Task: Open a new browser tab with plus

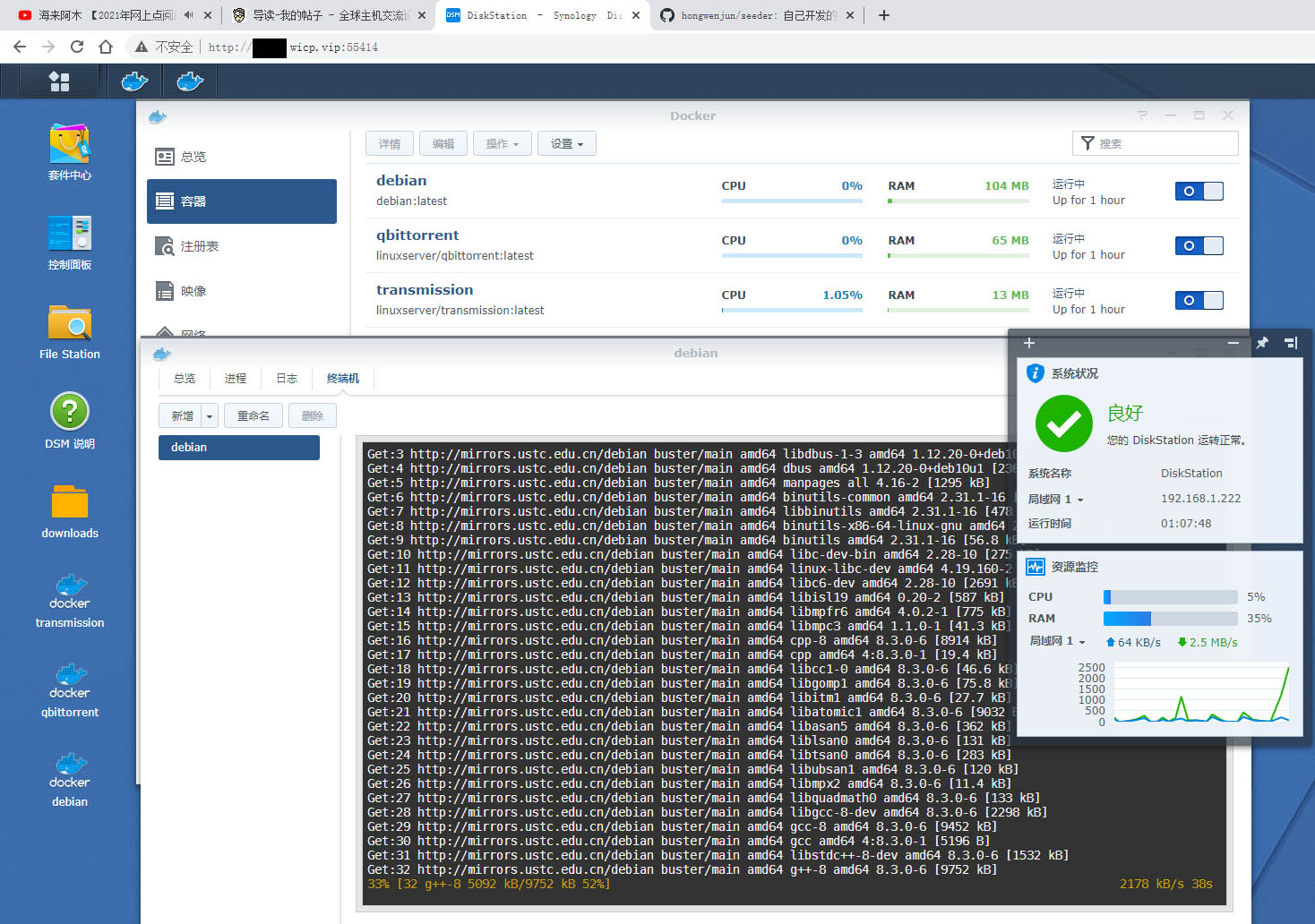Action: pos(883,15)
